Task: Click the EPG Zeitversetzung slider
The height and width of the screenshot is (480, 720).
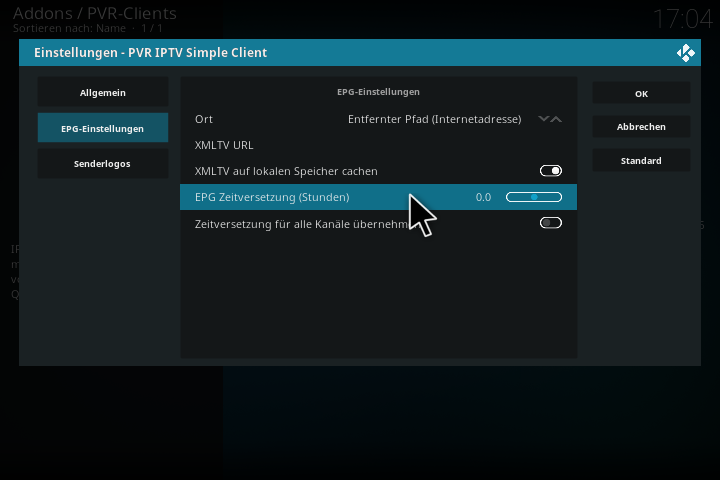Action: tap(534, 197)
